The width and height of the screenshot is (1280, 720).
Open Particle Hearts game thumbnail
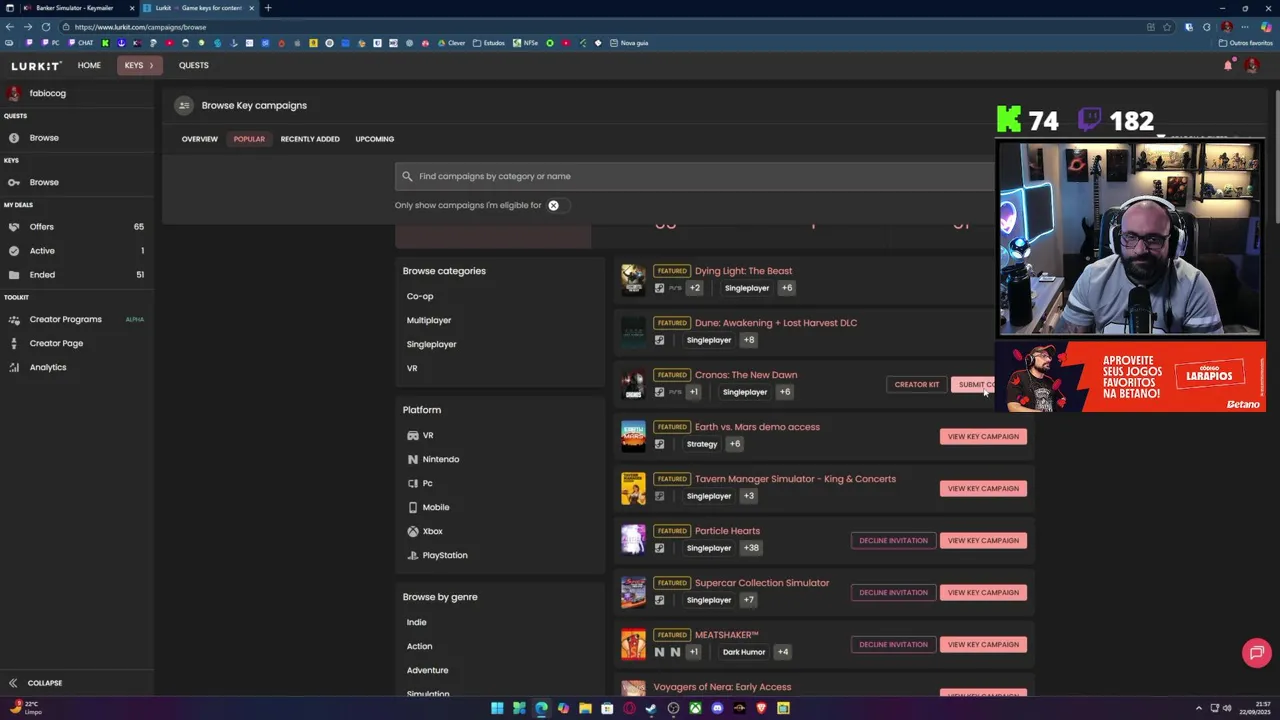(633, 539)
